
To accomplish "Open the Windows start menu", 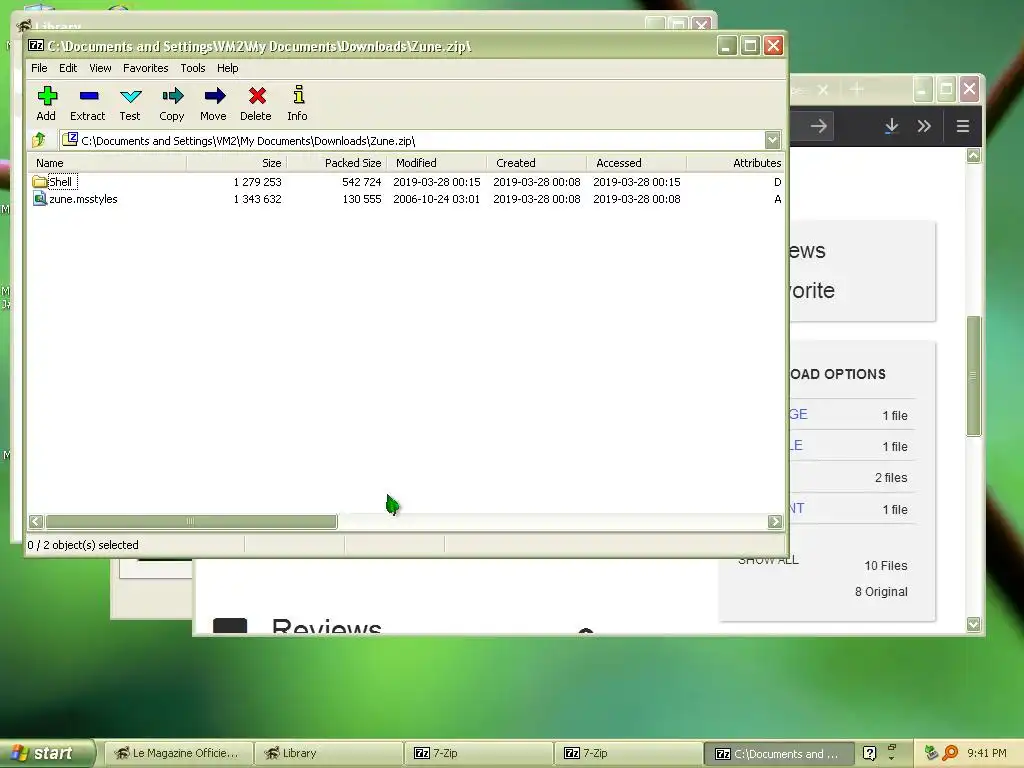I will tap(46, 753).
